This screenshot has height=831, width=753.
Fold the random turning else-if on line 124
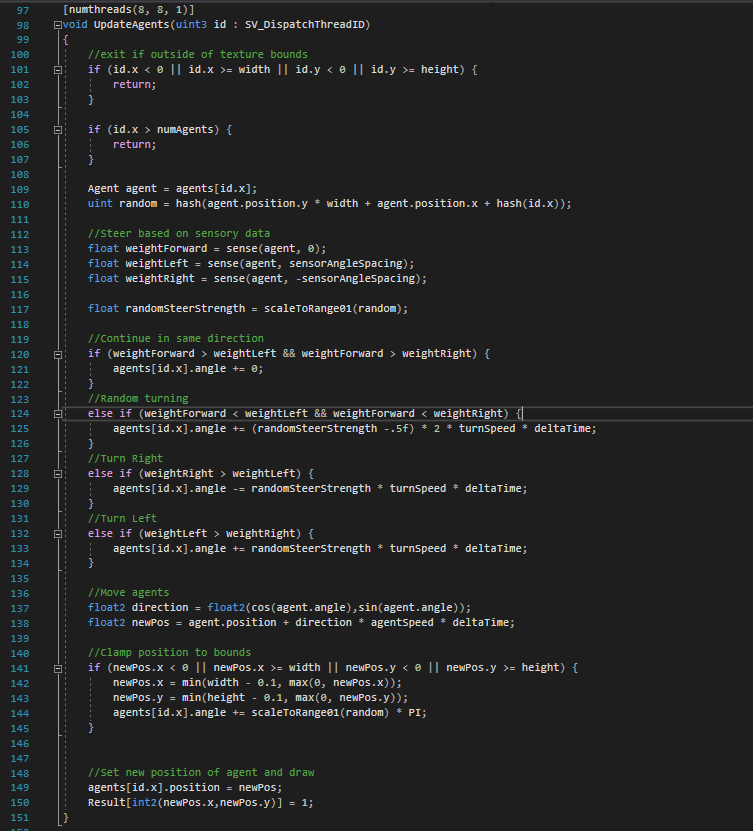[57, 414]
